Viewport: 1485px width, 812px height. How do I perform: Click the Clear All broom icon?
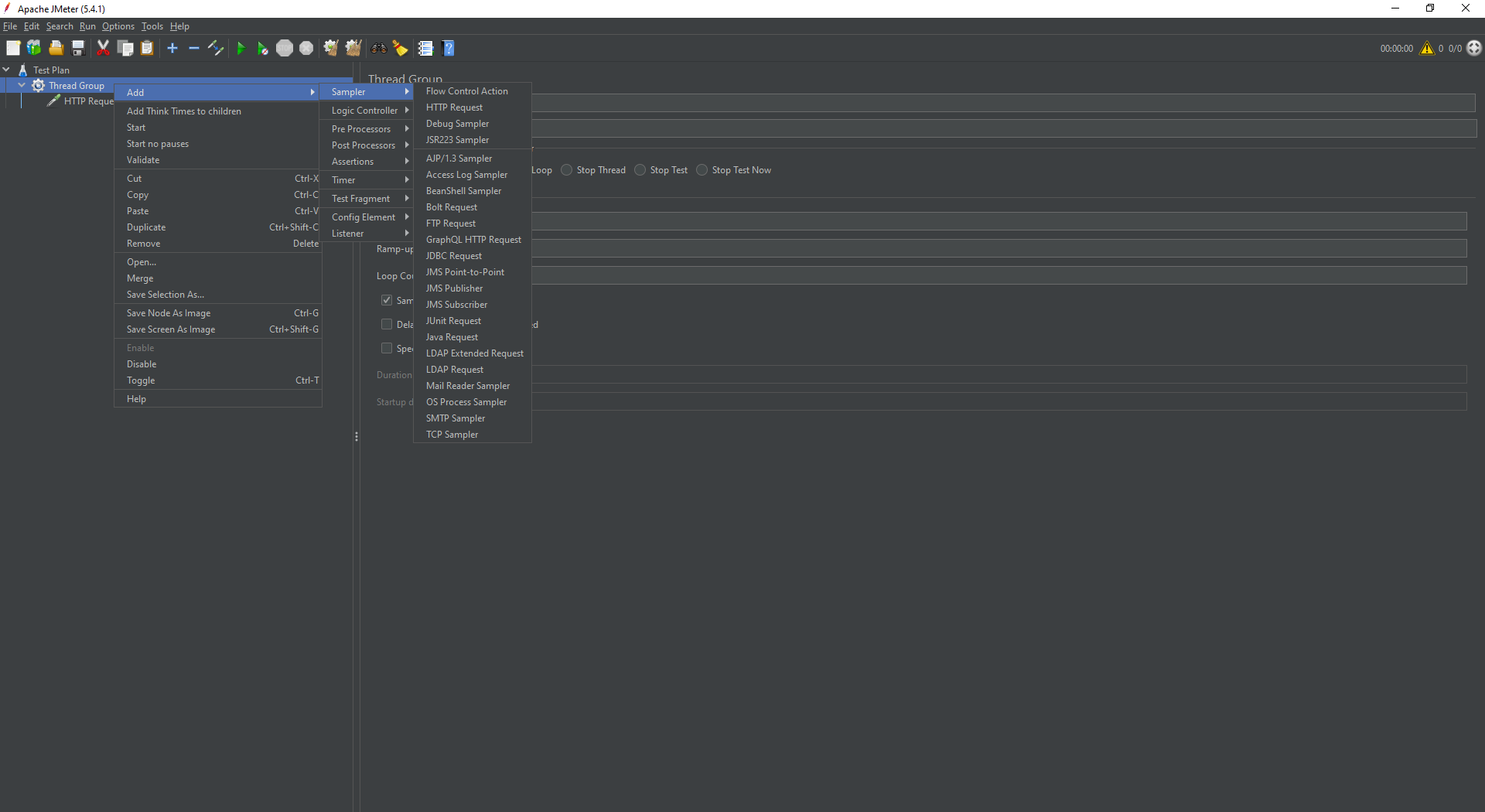pos(353,48)
